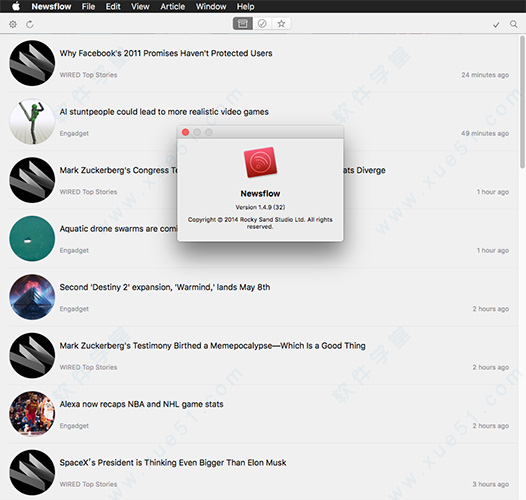Image resolution: width=526 pixels, height=500 pixels.
Task: Click the green stunt figure thumbnail
Action: (x=32, y=121)
